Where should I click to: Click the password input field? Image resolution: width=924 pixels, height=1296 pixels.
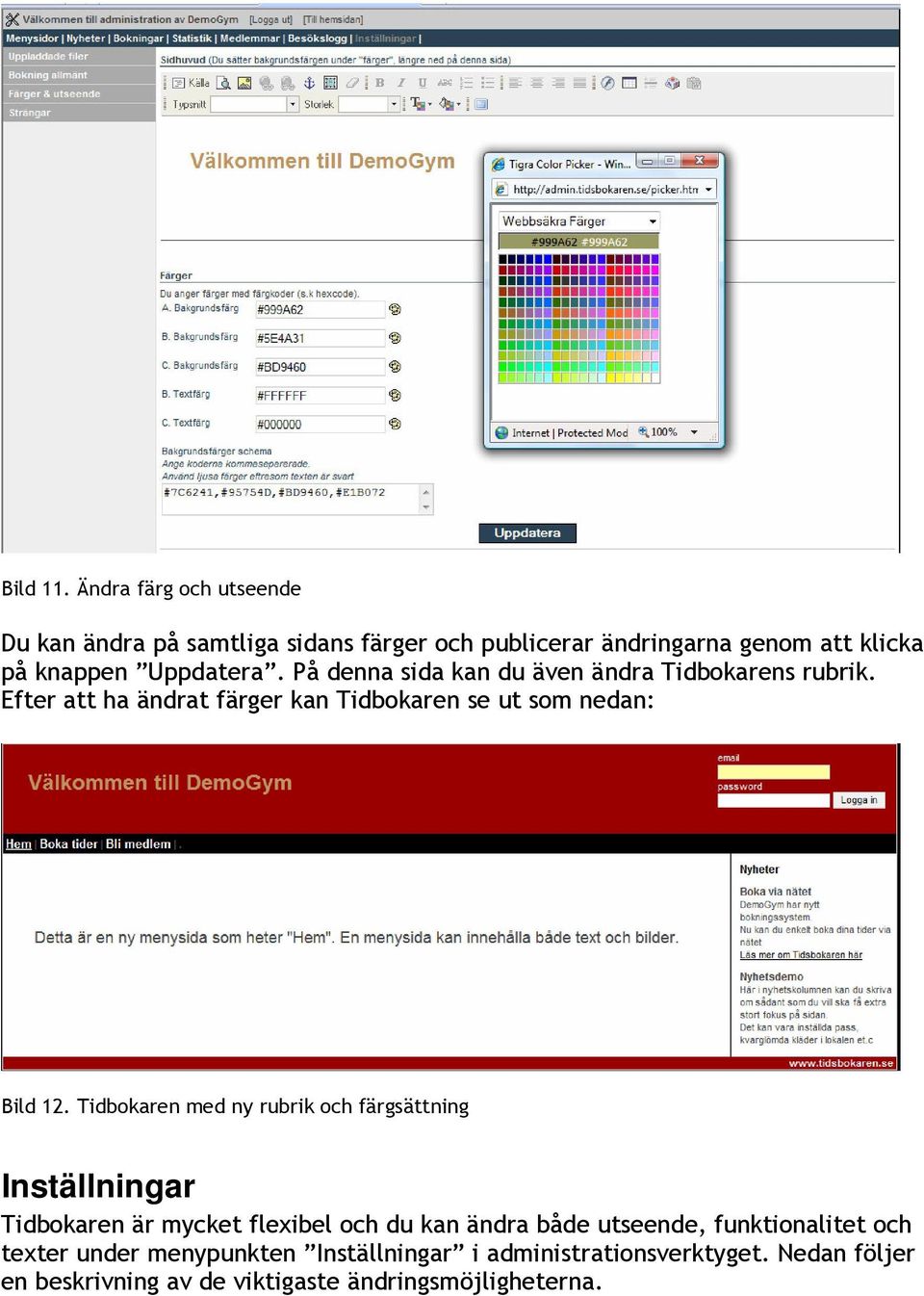pyautogui.click(x=773, y=800)
